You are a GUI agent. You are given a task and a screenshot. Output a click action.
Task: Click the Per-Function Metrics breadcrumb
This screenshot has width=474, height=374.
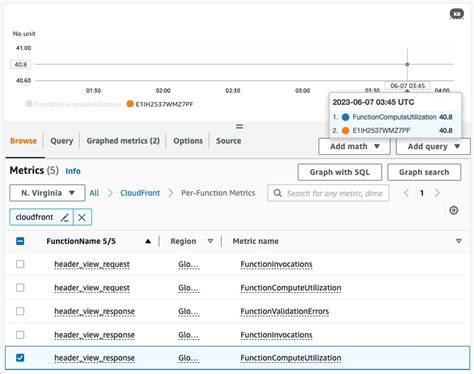218,193
